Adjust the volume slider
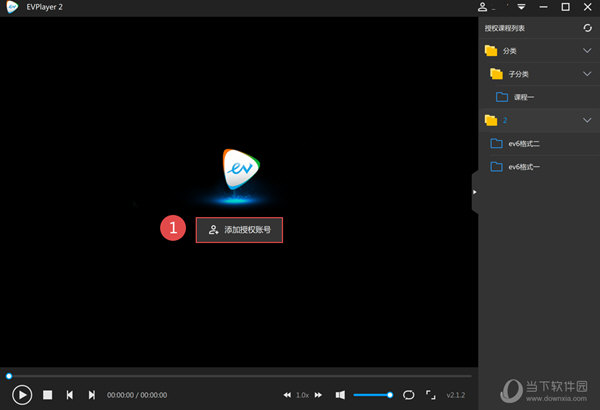 coord(373,395)
